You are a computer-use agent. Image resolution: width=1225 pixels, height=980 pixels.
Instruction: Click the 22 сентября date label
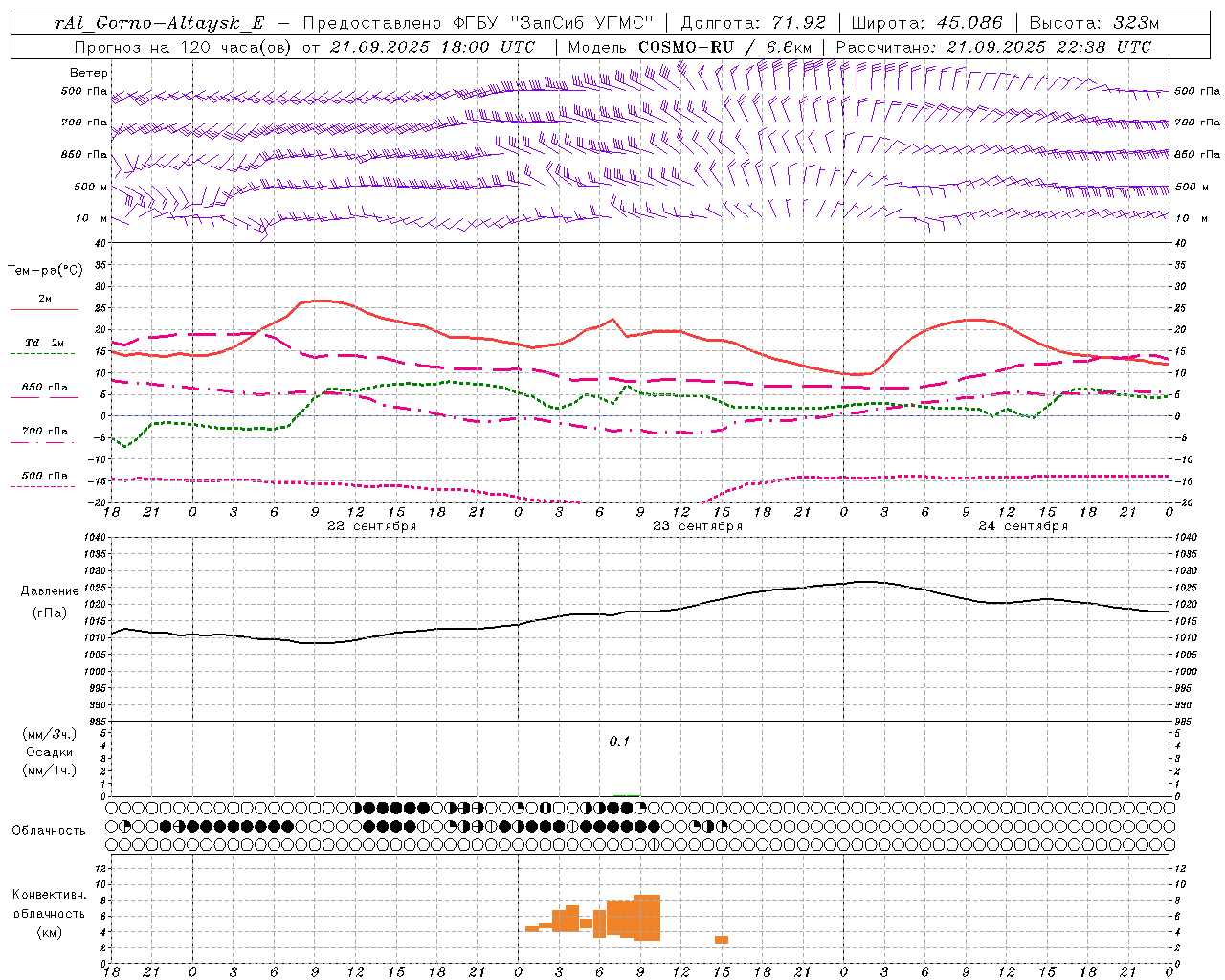point(371,526)
